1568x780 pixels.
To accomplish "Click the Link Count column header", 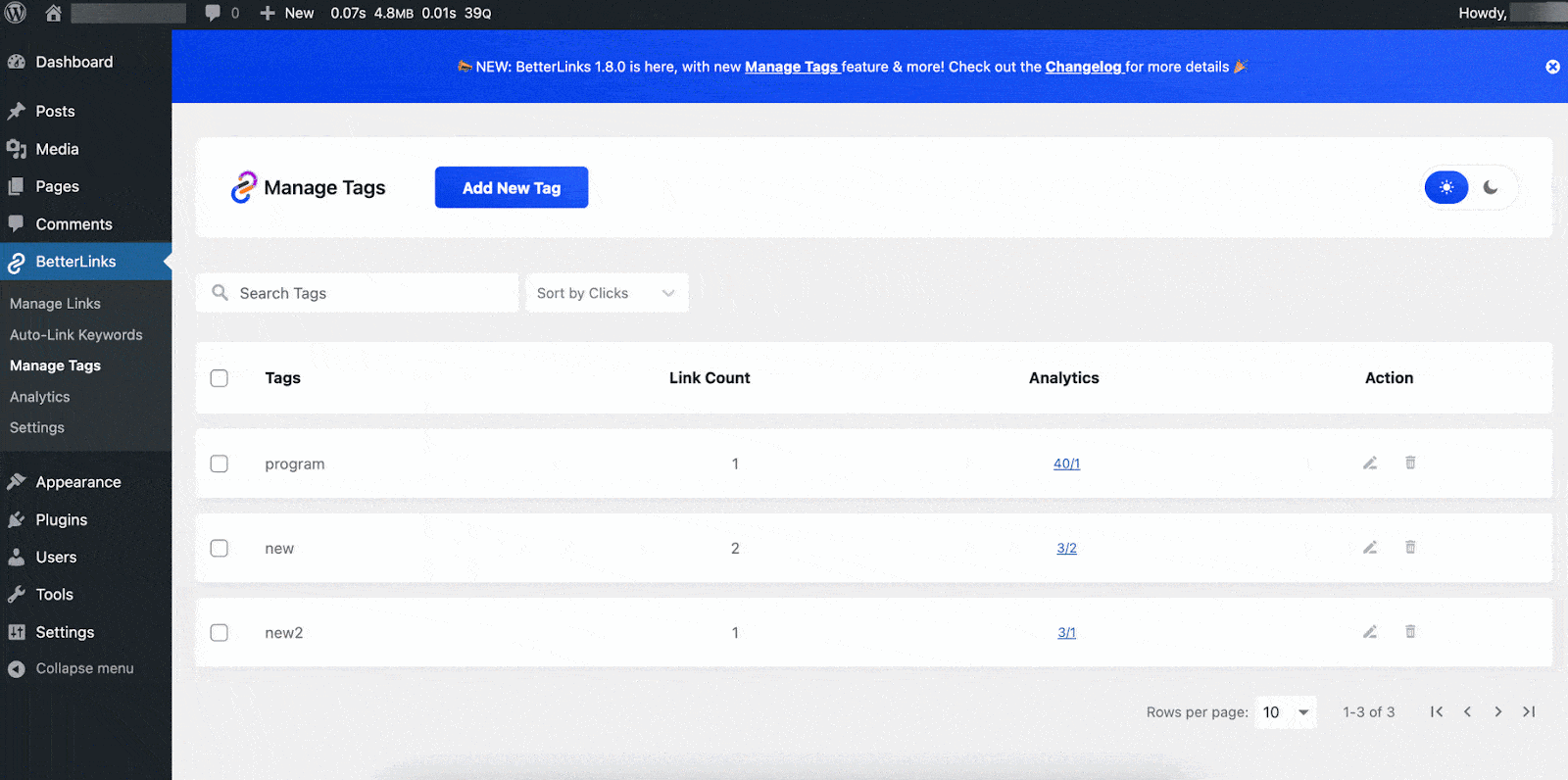I will [x=710, y=378].
